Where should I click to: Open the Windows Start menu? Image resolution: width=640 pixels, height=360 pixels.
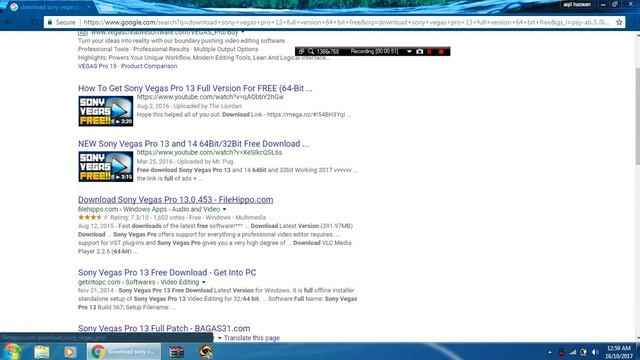[12, 351]
